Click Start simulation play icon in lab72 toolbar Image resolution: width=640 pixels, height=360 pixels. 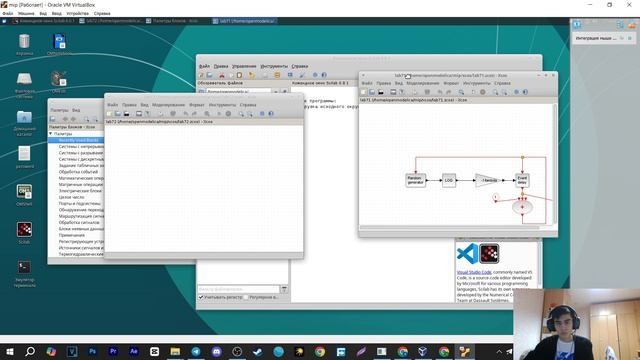(x=219, y=114)
